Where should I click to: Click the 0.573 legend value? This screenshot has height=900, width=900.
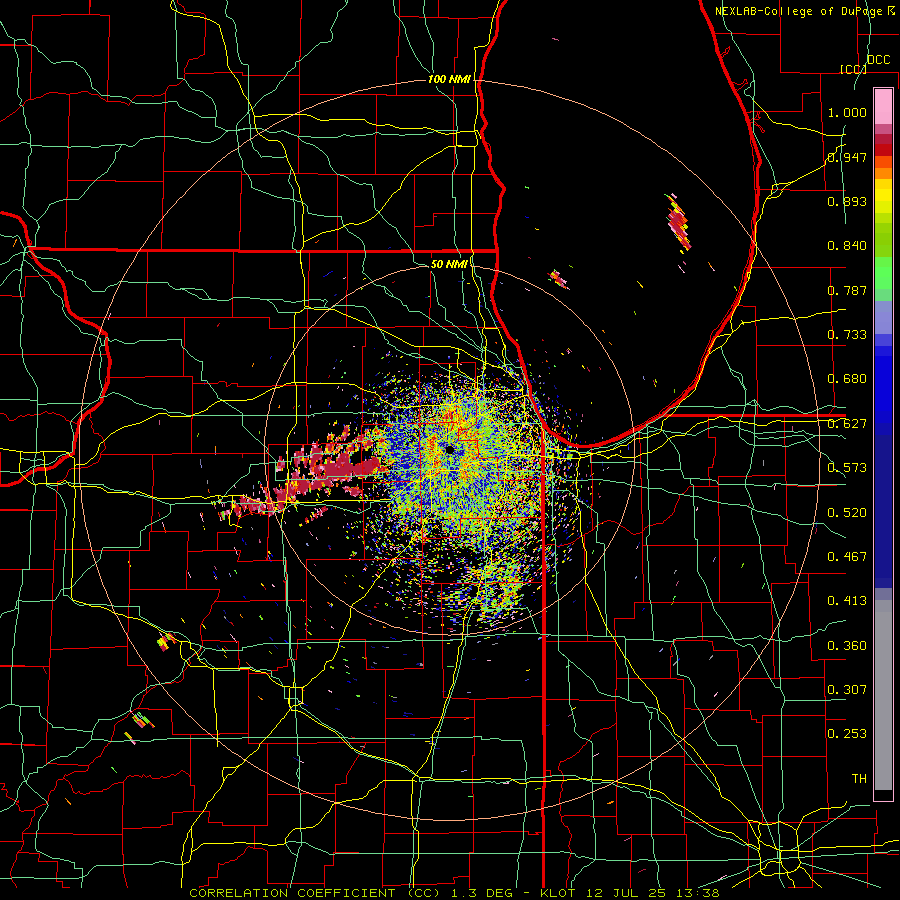tap(847, 468)
